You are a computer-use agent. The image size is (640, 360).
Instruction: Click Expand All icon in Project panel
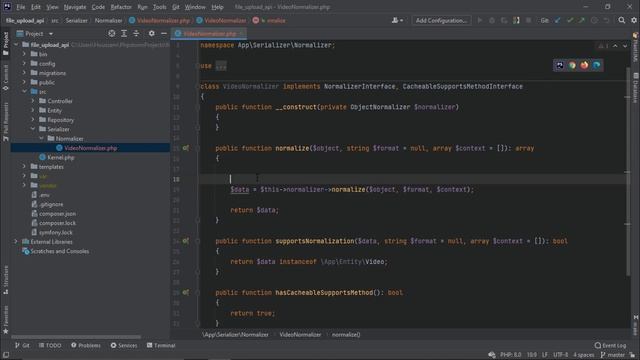124,33
